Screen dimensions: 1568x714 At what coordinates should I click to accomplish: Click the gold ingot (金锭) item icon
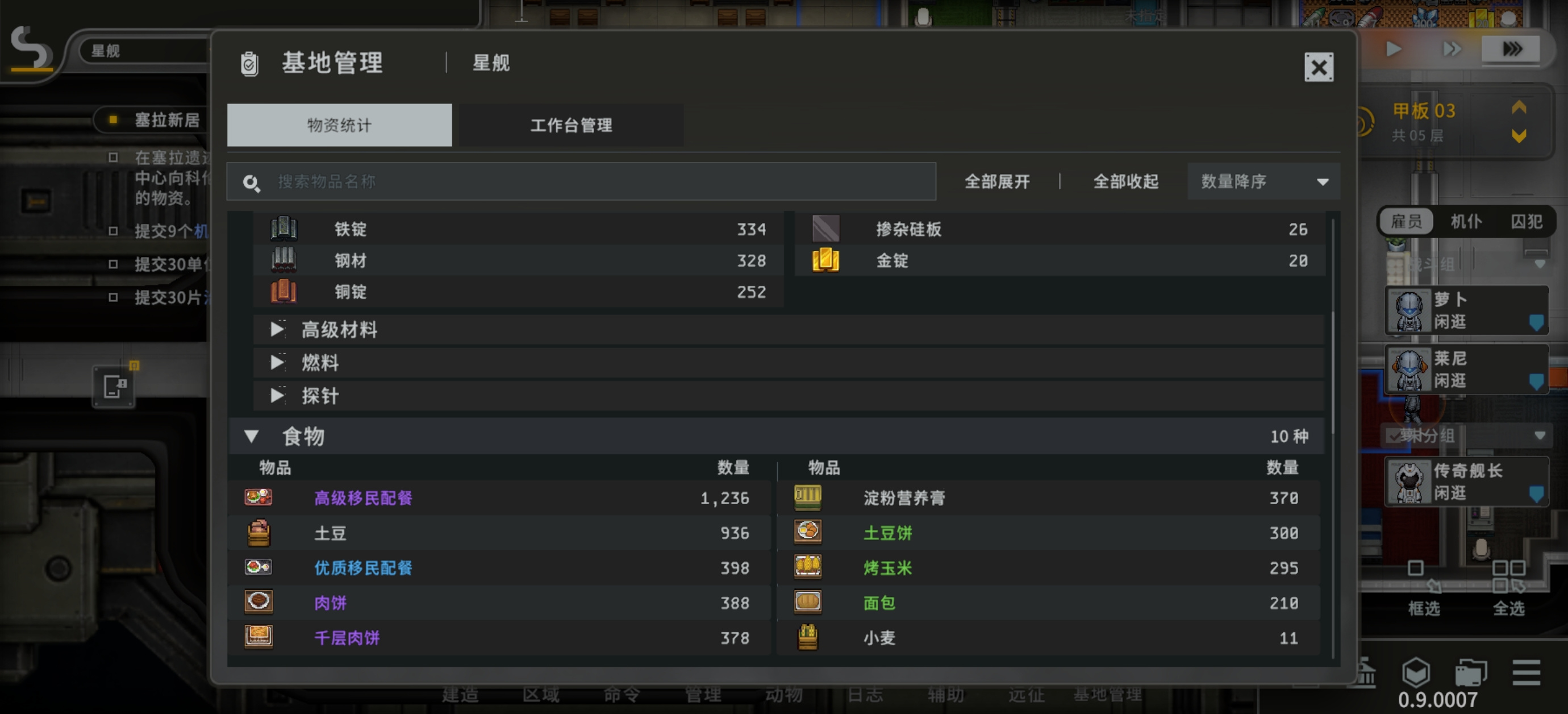(825, 260)
